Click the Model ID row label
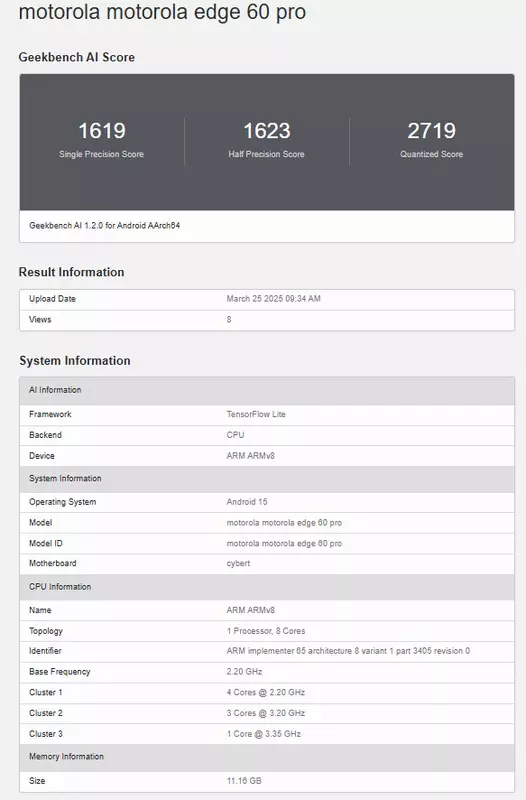 (x=46, y=544)
